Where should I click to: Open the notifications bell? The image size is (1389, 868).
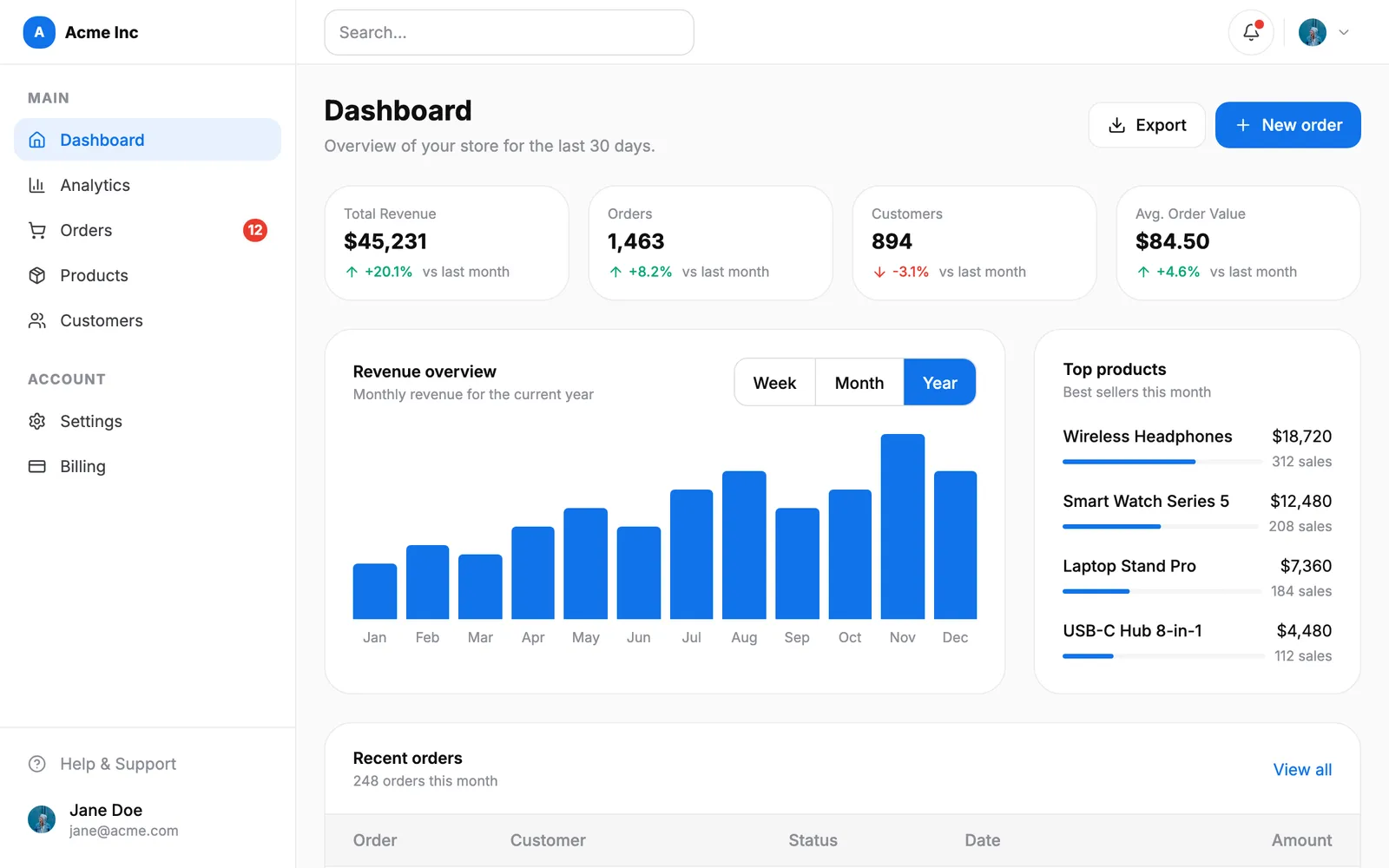(1251, 32)
